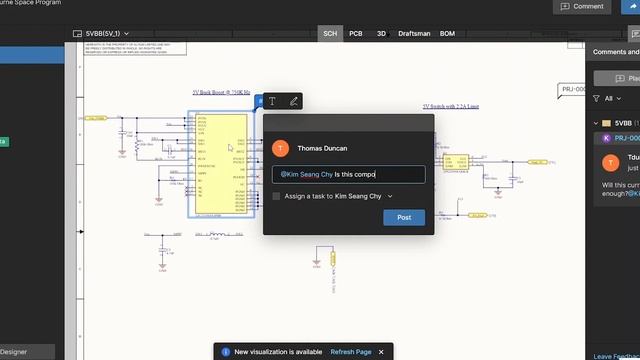The width and height of the screenshot is (640, 360).
Task: Select the text tool in comment toolbar
Action: [272, 101]
